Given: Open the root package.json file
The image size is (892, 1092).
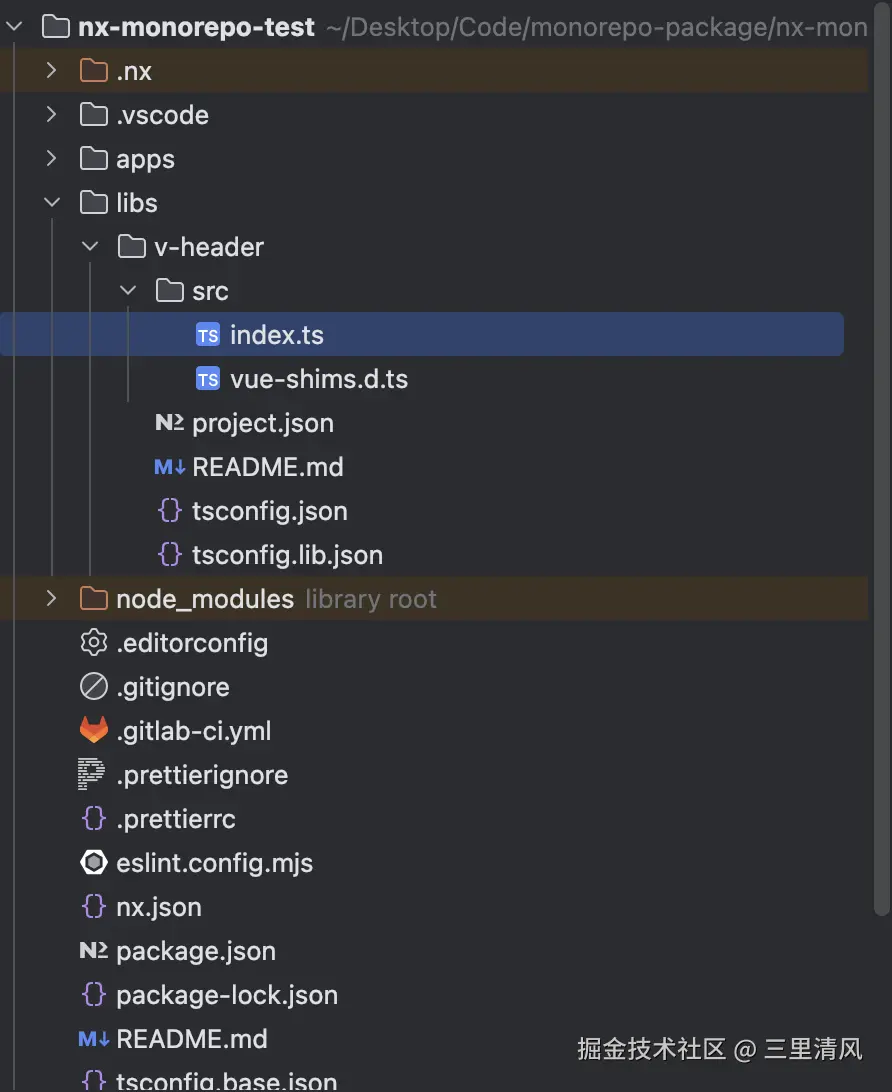Looking at the screenshot, I should 195,951.
